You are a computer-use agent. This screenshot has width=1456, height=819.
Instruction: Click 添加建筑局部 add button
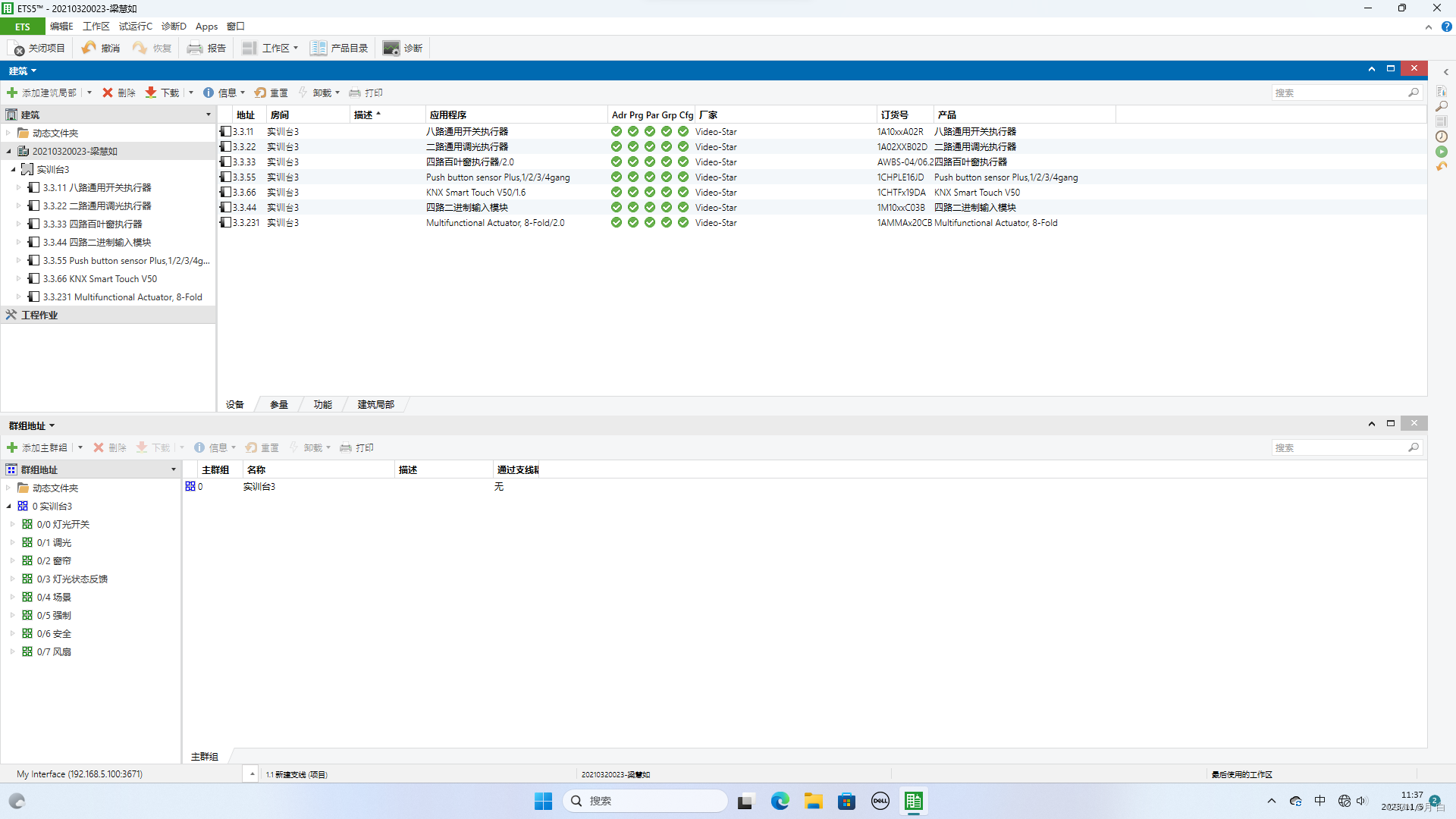click(42, 93)
